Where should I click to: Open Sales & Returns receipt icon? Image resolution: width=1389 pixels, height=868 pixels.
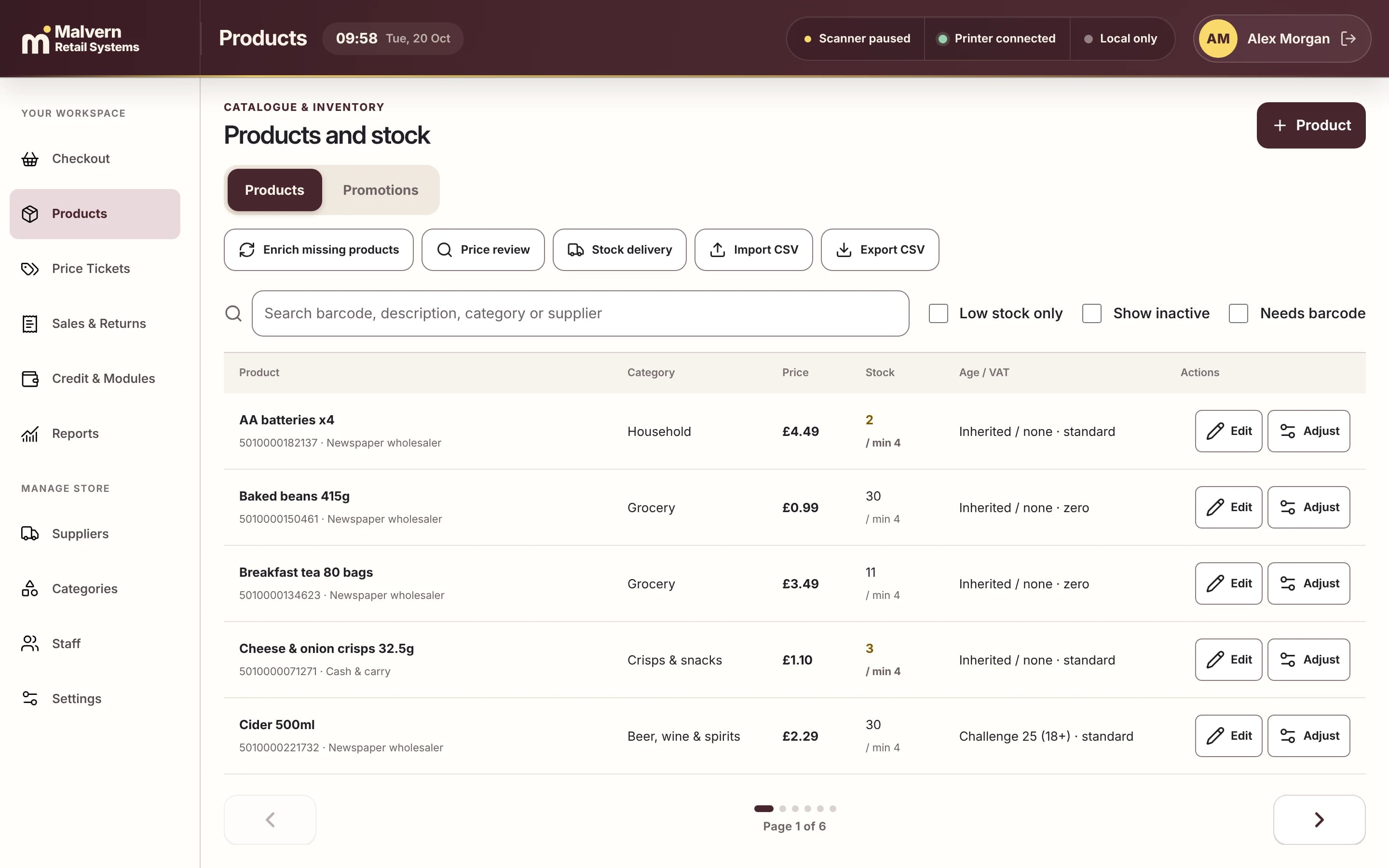(x=30, y=324)
